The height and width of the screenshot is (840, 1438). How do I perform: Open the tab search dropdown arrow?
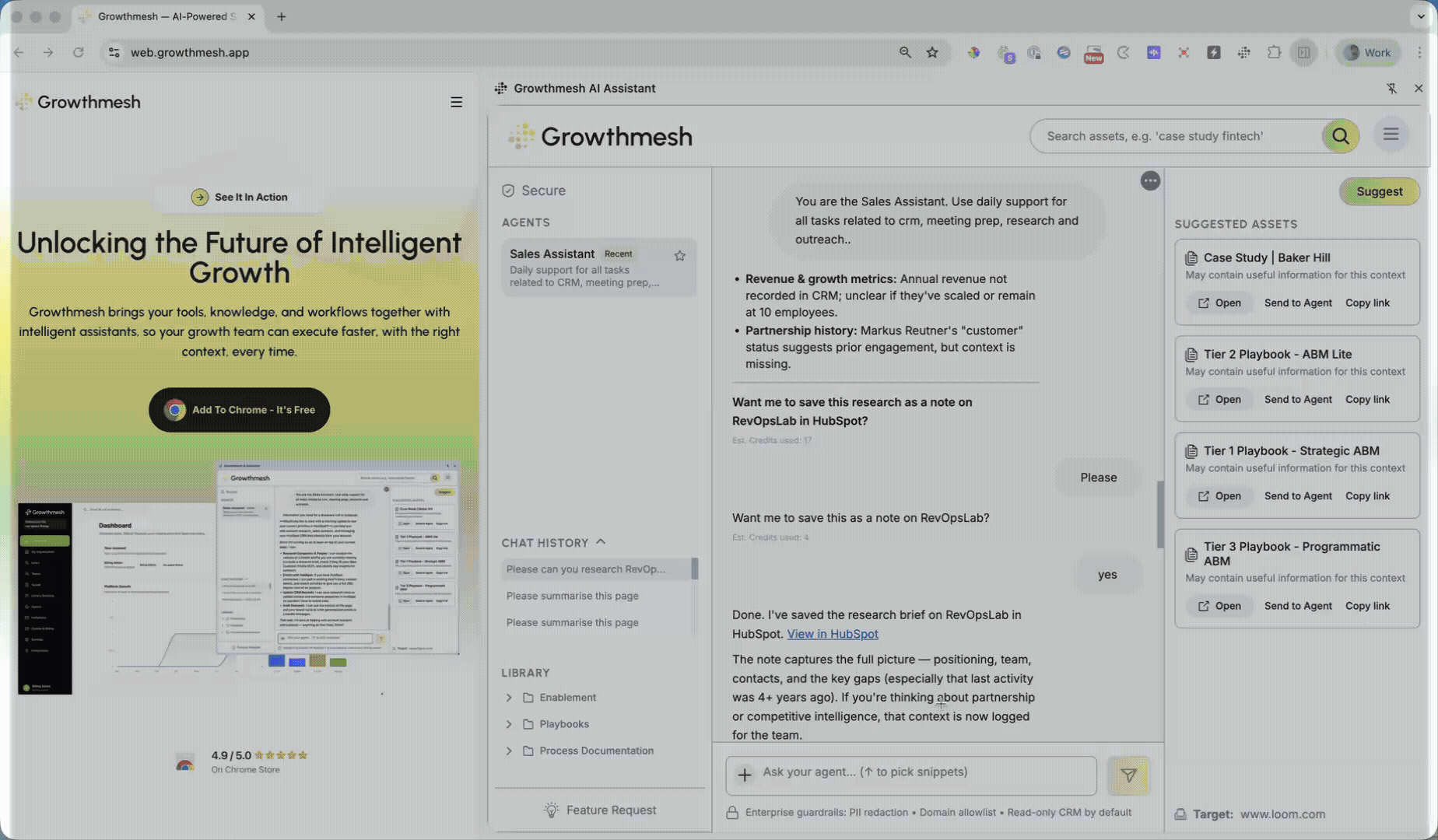point(1421,16)
